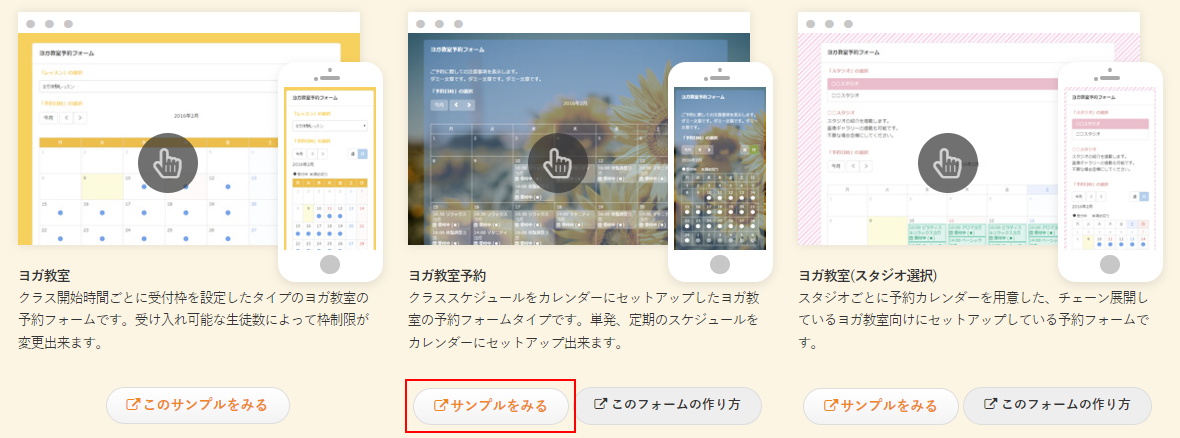Tap the hand-pointer icon on the yellow yoga form preview
The width and height of the screenshot is (1180, 438).
168,163
